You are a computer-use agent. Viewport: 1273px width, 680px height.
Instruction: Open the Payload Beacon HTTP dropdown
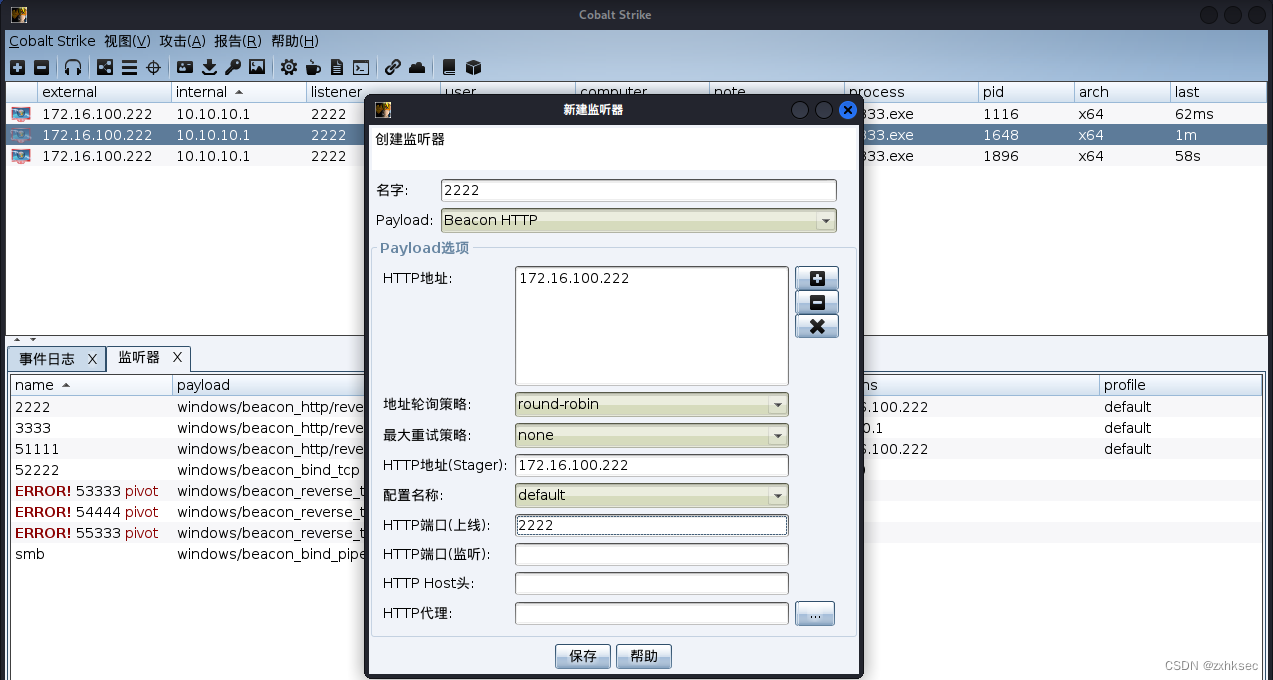(x=638, y=220)
